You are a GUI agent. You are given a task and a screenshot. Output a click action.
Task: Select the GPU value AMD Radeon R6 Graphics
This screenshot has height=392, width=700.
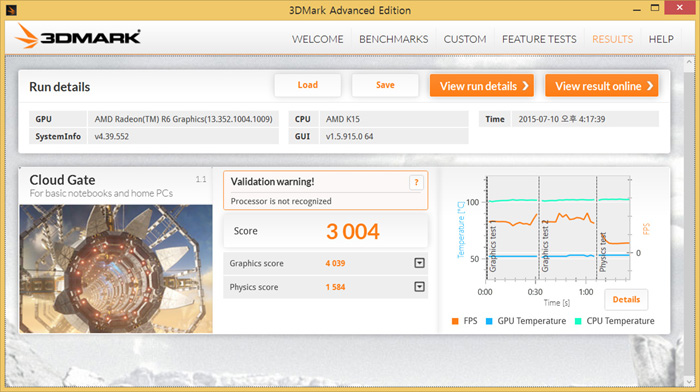[183, 119]
